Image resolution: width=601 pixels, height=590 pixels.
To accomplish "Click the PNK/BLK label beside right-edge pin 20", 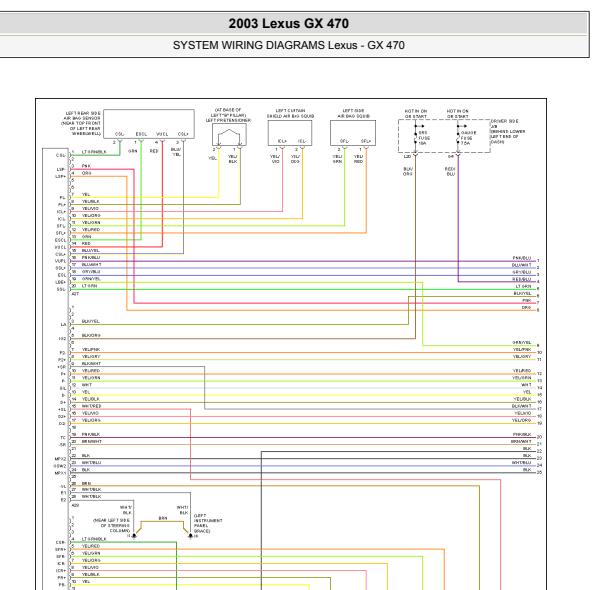I will 522,435.
